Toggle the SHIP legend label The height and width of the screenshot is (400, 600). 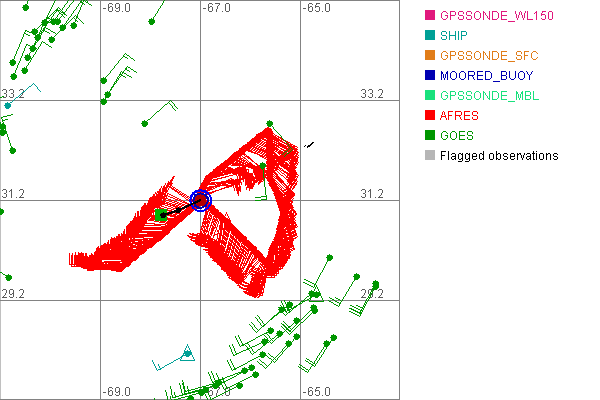point(461,36)
